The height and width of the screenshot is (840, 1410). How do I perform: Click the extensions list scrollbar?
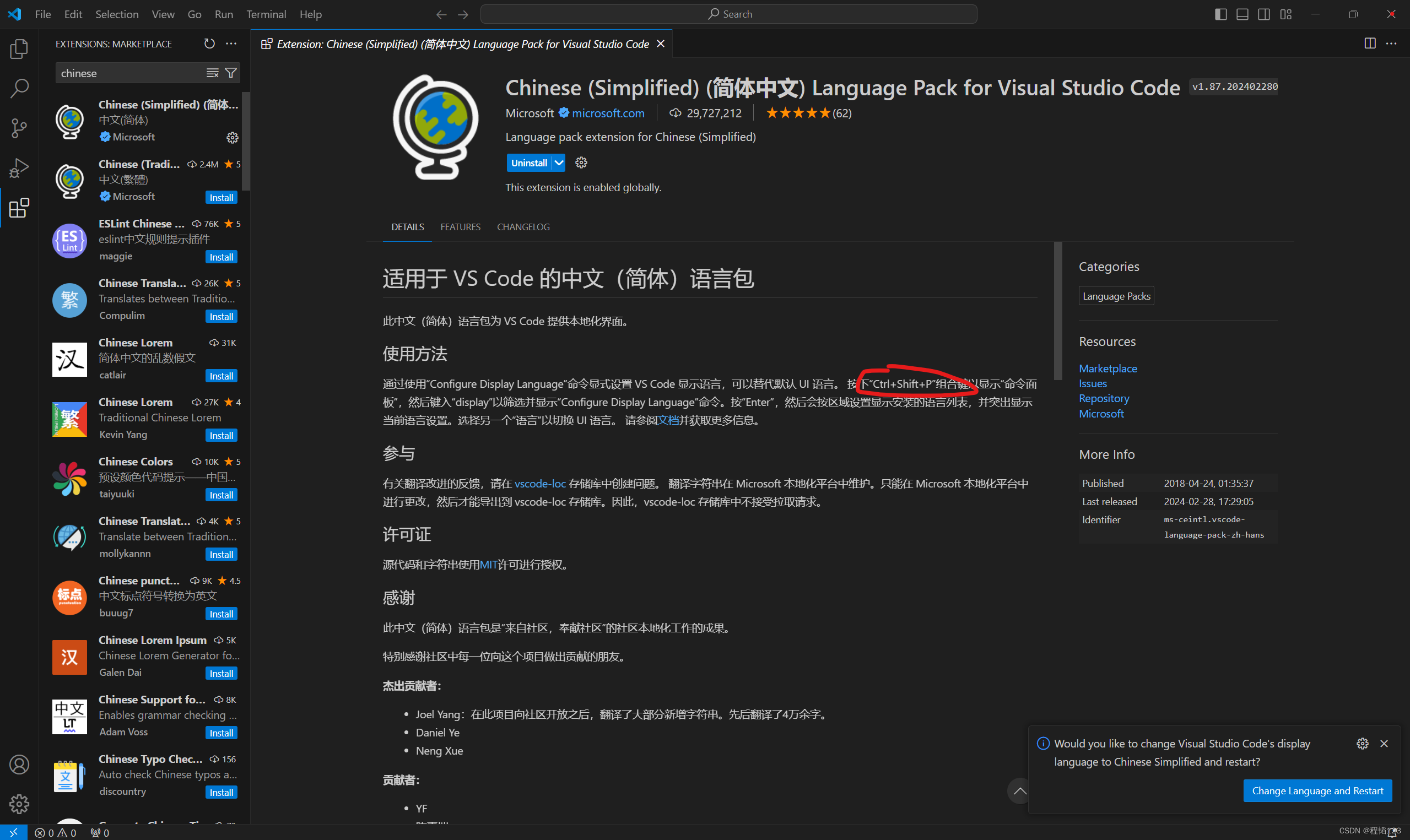[246, 142]
